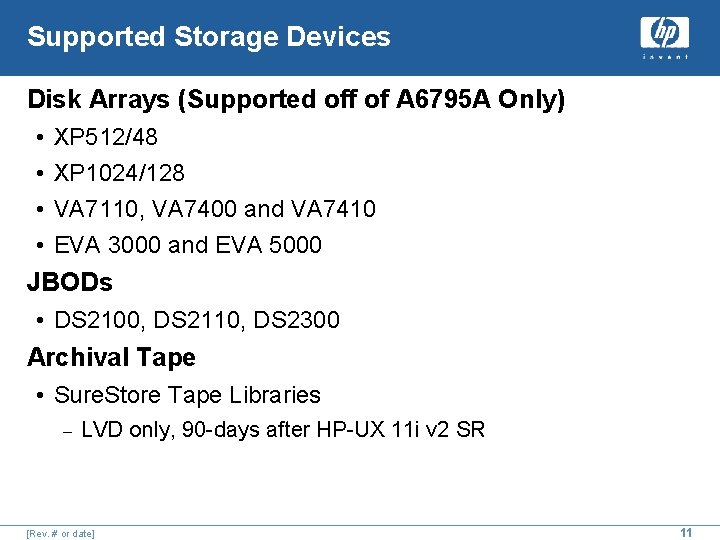Click the JBODs heading
The height and width of the screenshot is (540, 720).
(70, 281)
